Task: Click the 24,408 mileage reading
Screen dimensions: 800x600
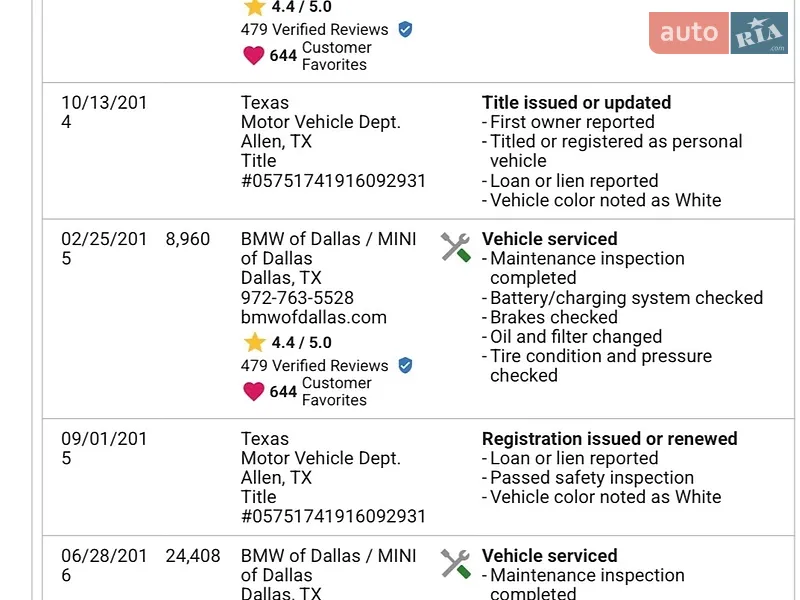Action: (x=193, y=556)
